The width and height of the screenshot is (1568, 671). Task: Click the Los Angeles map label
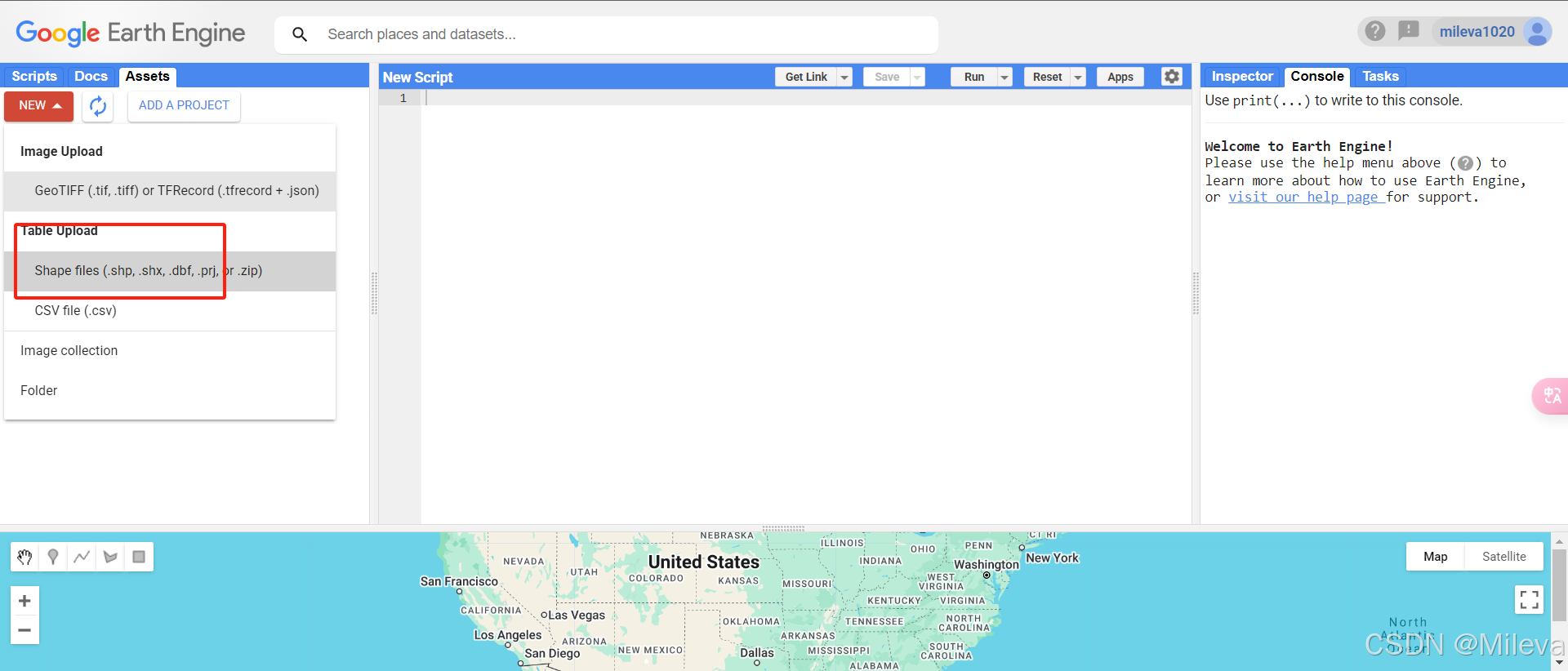click(x=507, y=635)
